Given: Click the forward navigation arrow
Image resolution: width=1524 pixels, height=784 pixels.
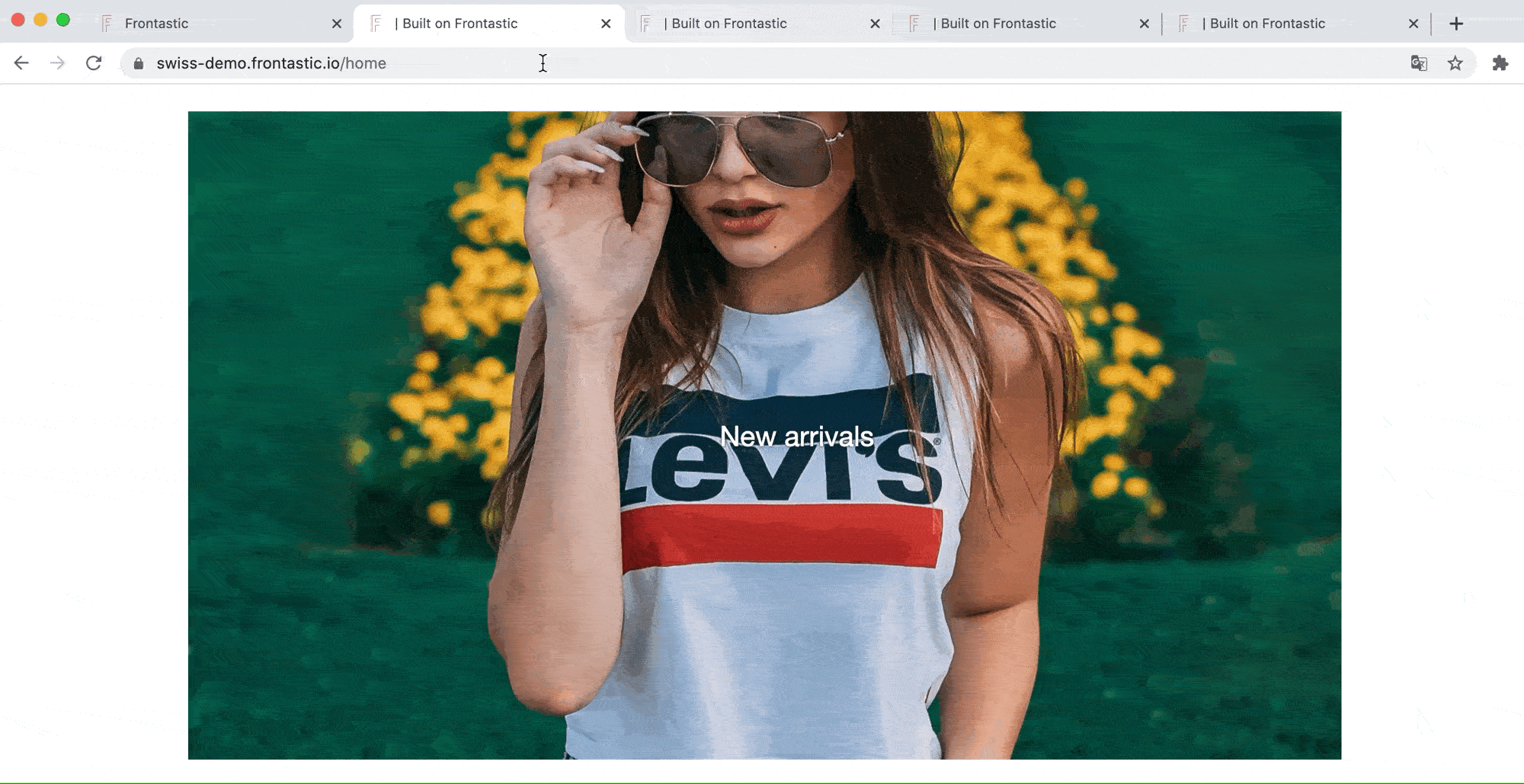Looking at the screenshot, I should point(57,63).
